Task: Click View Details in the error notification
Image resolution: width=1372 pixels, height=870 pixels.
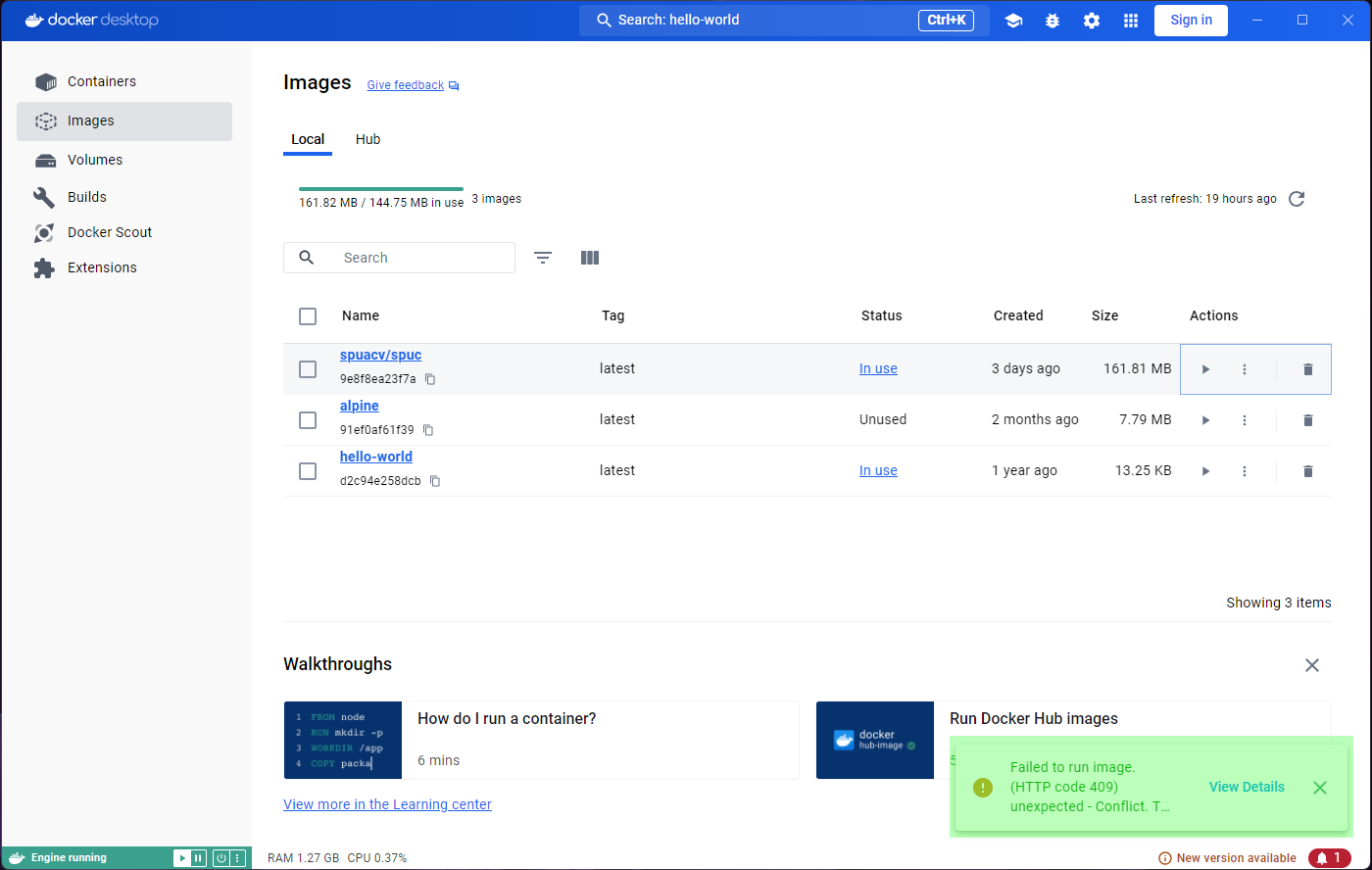Action: (x=1247, y=787)
